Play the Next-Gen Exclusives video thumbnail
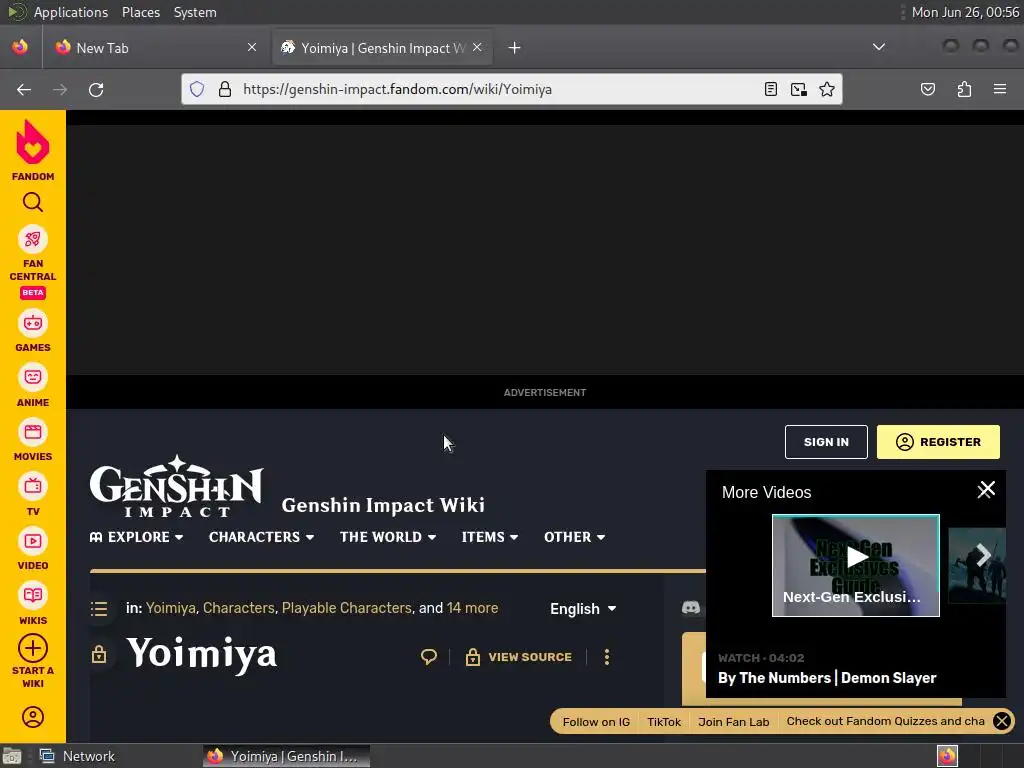Image resolution: width=1024 pixels, height=768 pixels. [x=856, y=566]
